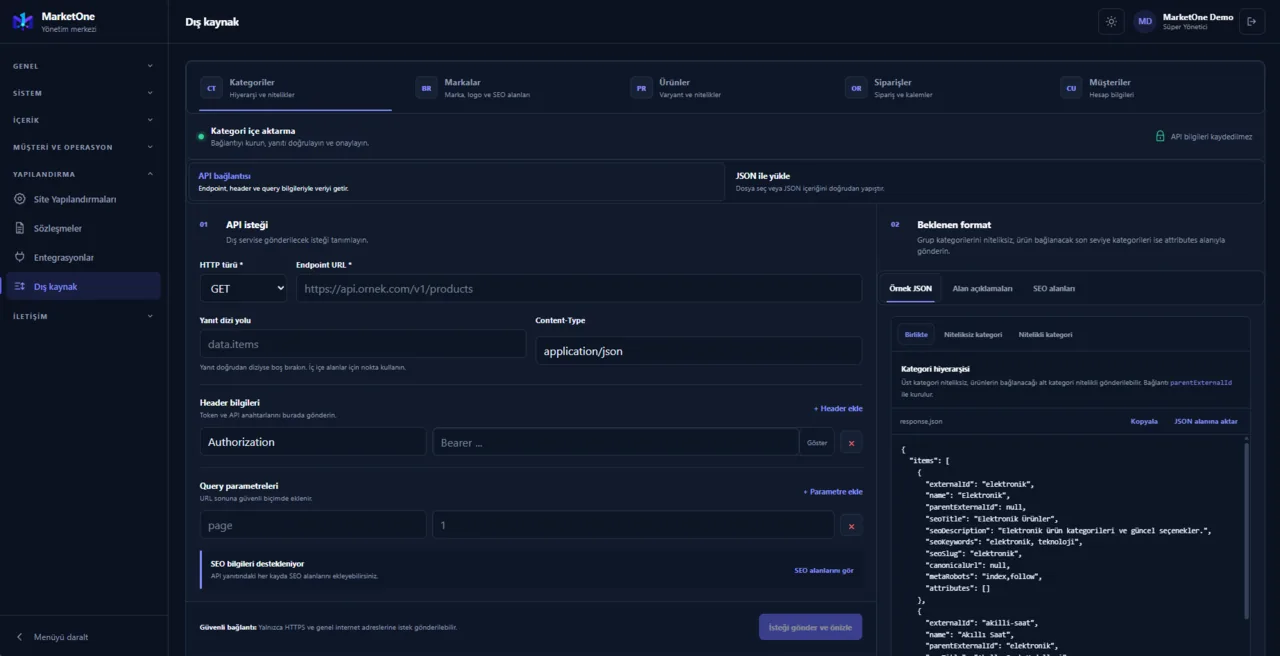Expand the SİSTEM sidebar section

[83, 93]
